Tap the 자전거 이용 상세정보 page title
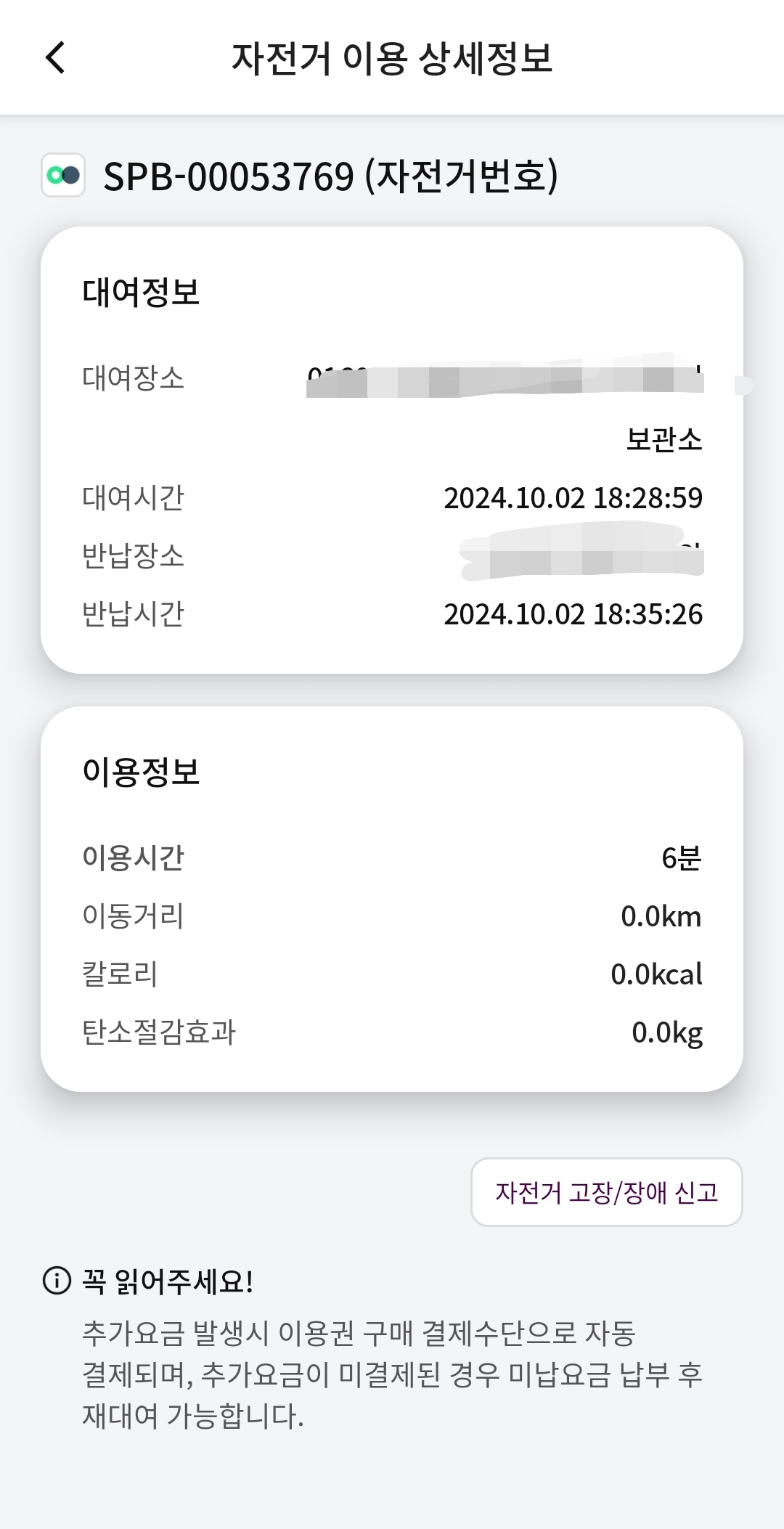The image size is (784, 1529). click(x=392, y=58)
